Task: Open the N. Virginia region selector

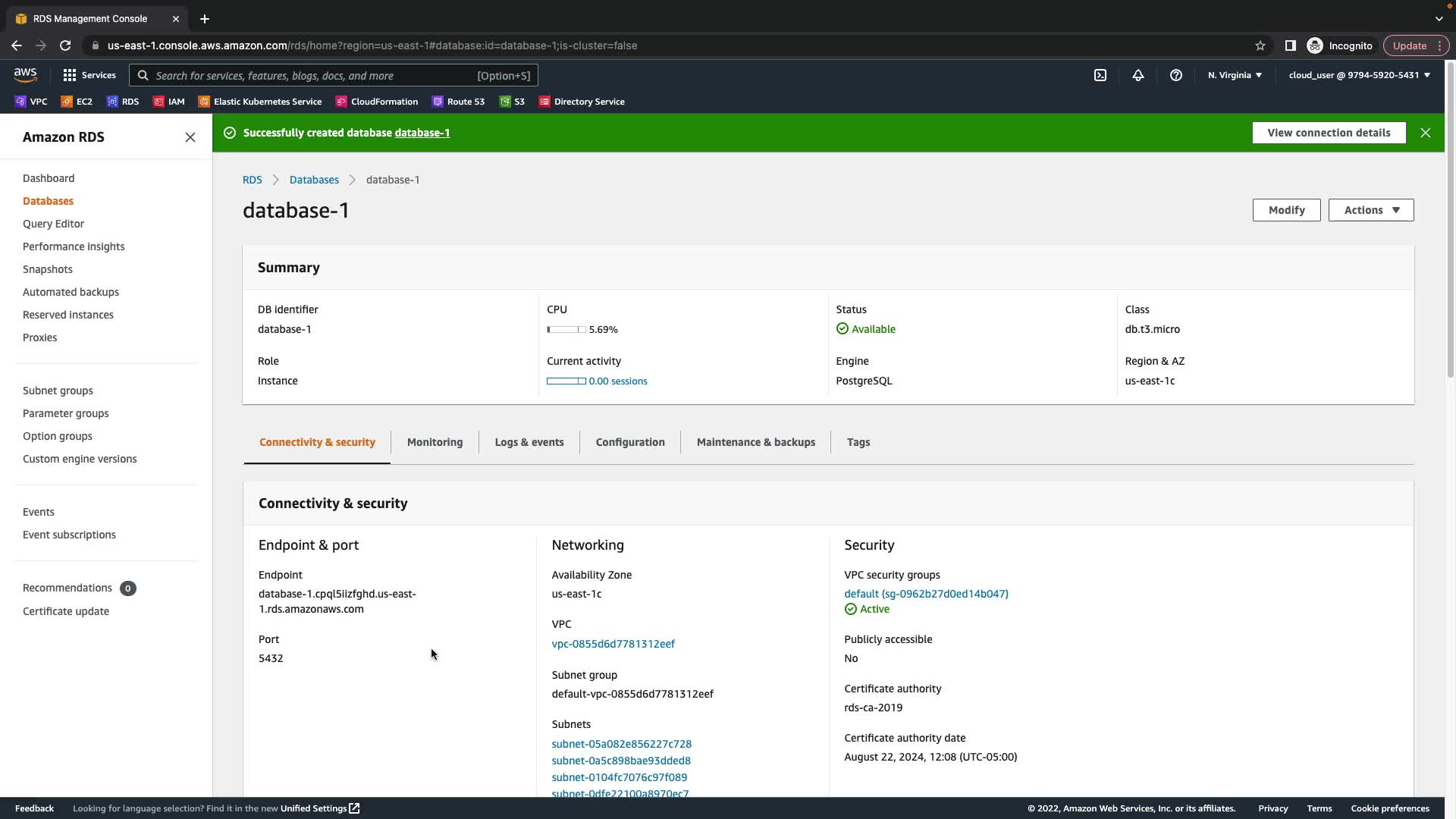Action: [x=1235, y=75]
